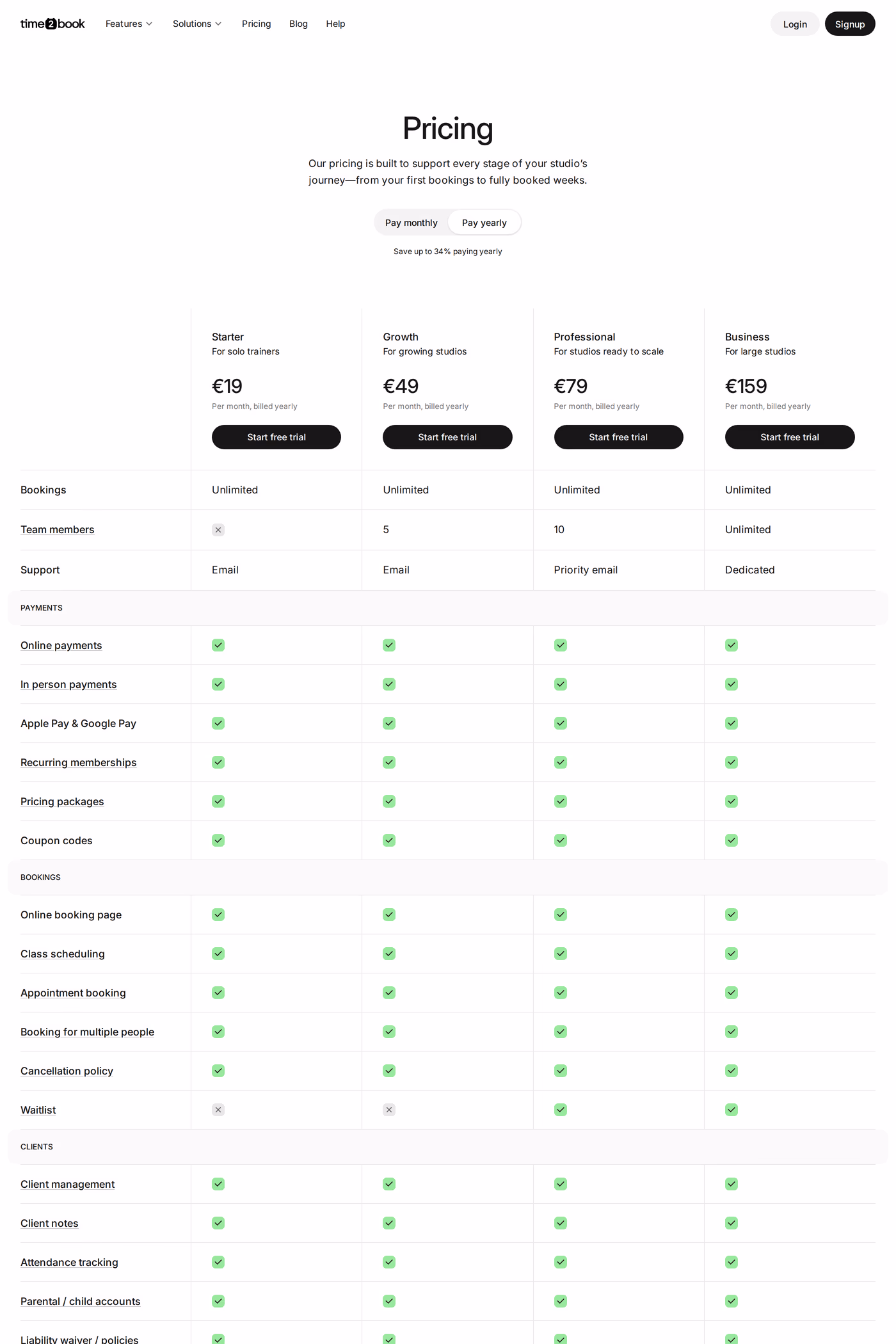Click Client notes checkmark in Growth column

pos(389,1223)
